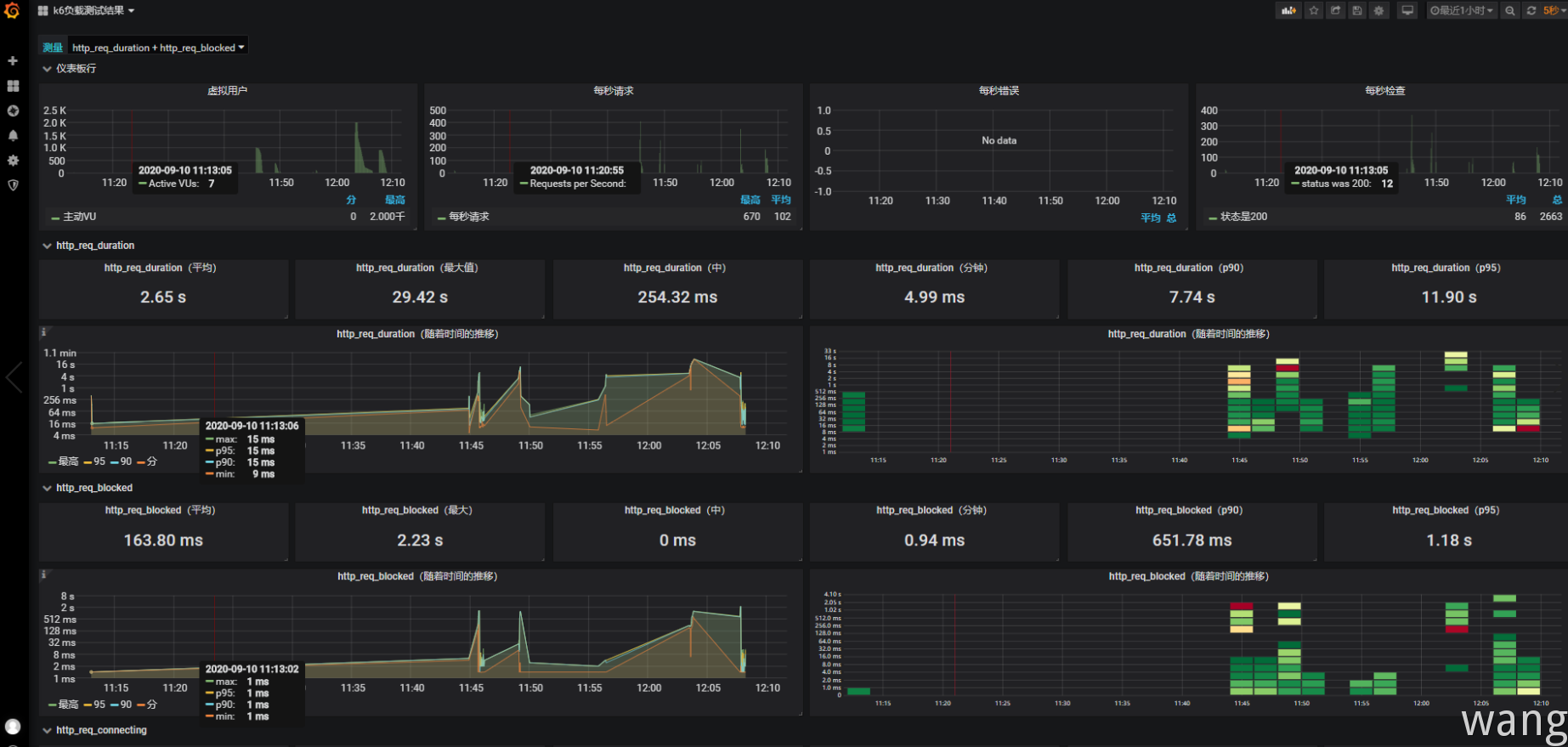Star this dashboard as favorite
The image size is (1568, 747).
(1314, 11)
